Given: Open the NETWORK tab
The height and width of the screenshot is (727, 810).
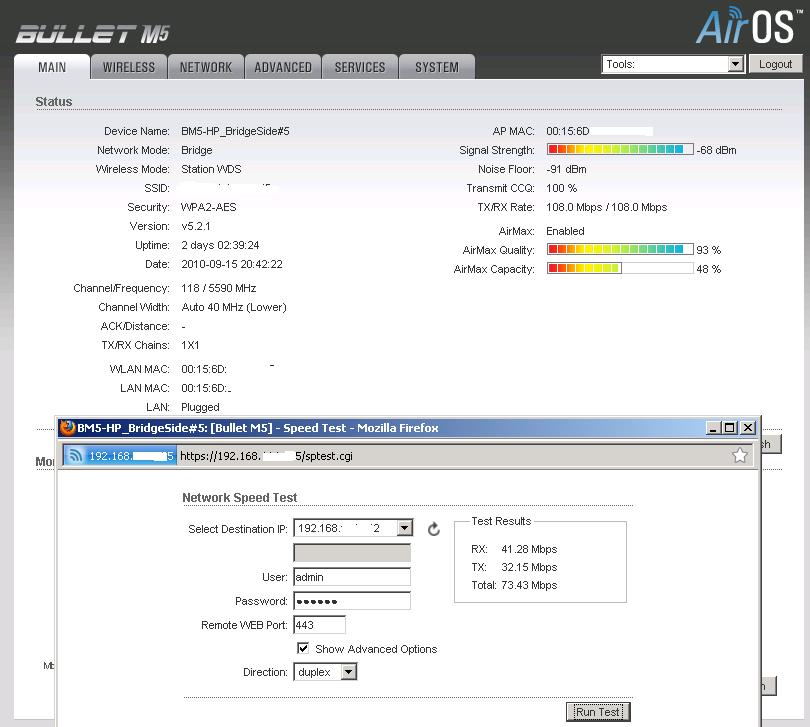Looking at the screenshot, I should click(x=206, y=67).
